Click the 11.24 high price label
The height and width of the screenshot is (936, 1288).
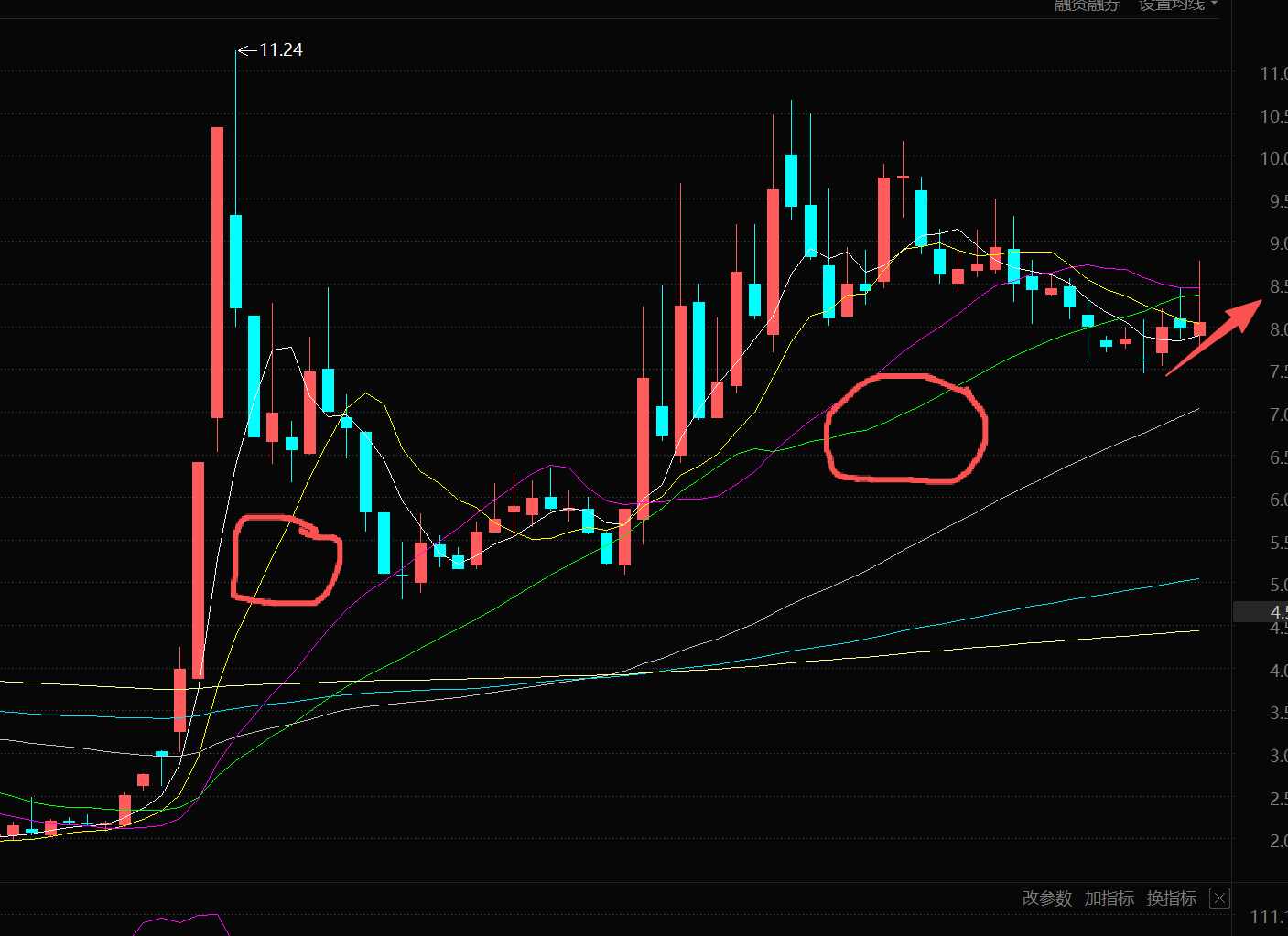pyautogui.click(x=281, y=50)
